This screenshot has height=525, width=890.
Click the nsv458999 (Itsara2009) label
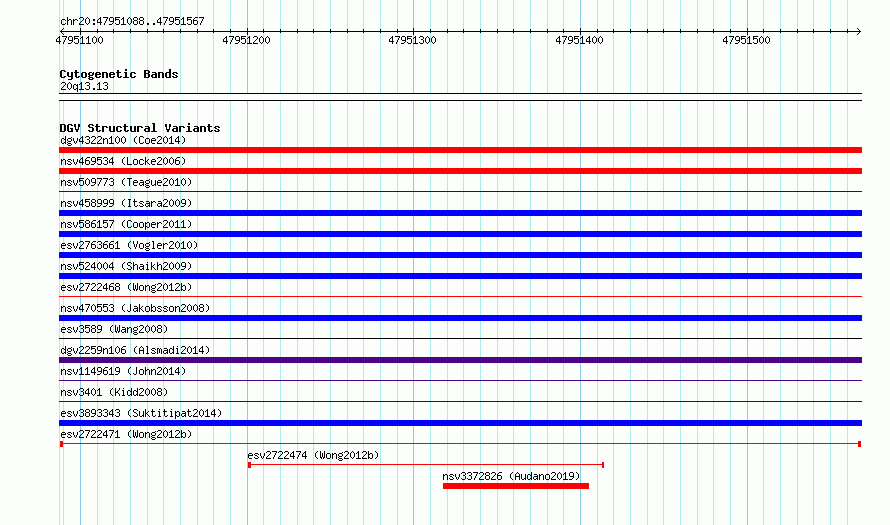[x=126, y=203]
